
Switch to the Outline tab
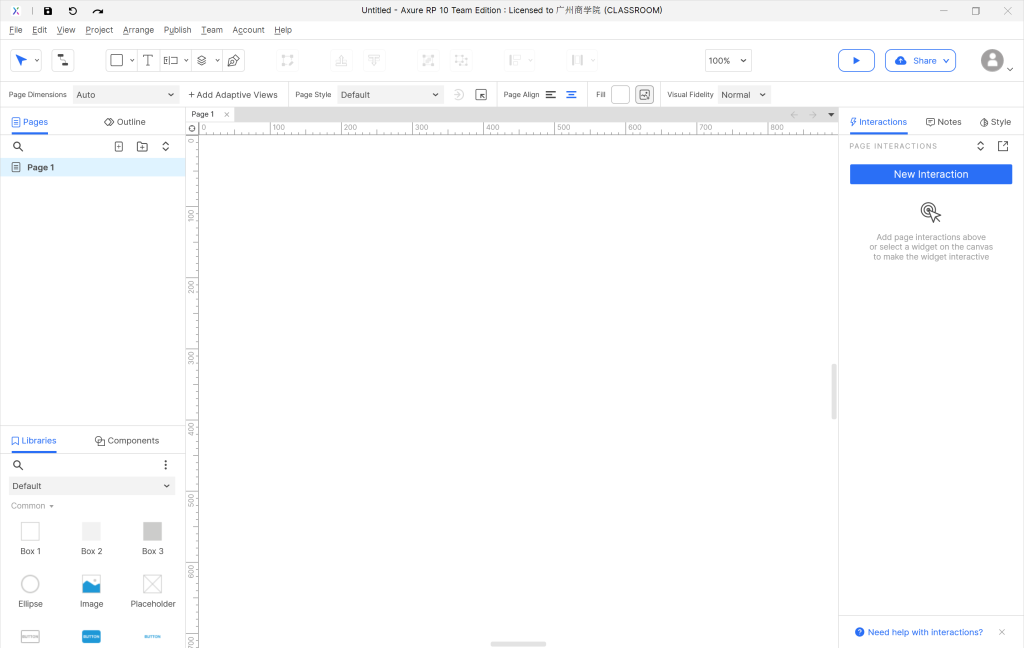click(x=125, y=122)
